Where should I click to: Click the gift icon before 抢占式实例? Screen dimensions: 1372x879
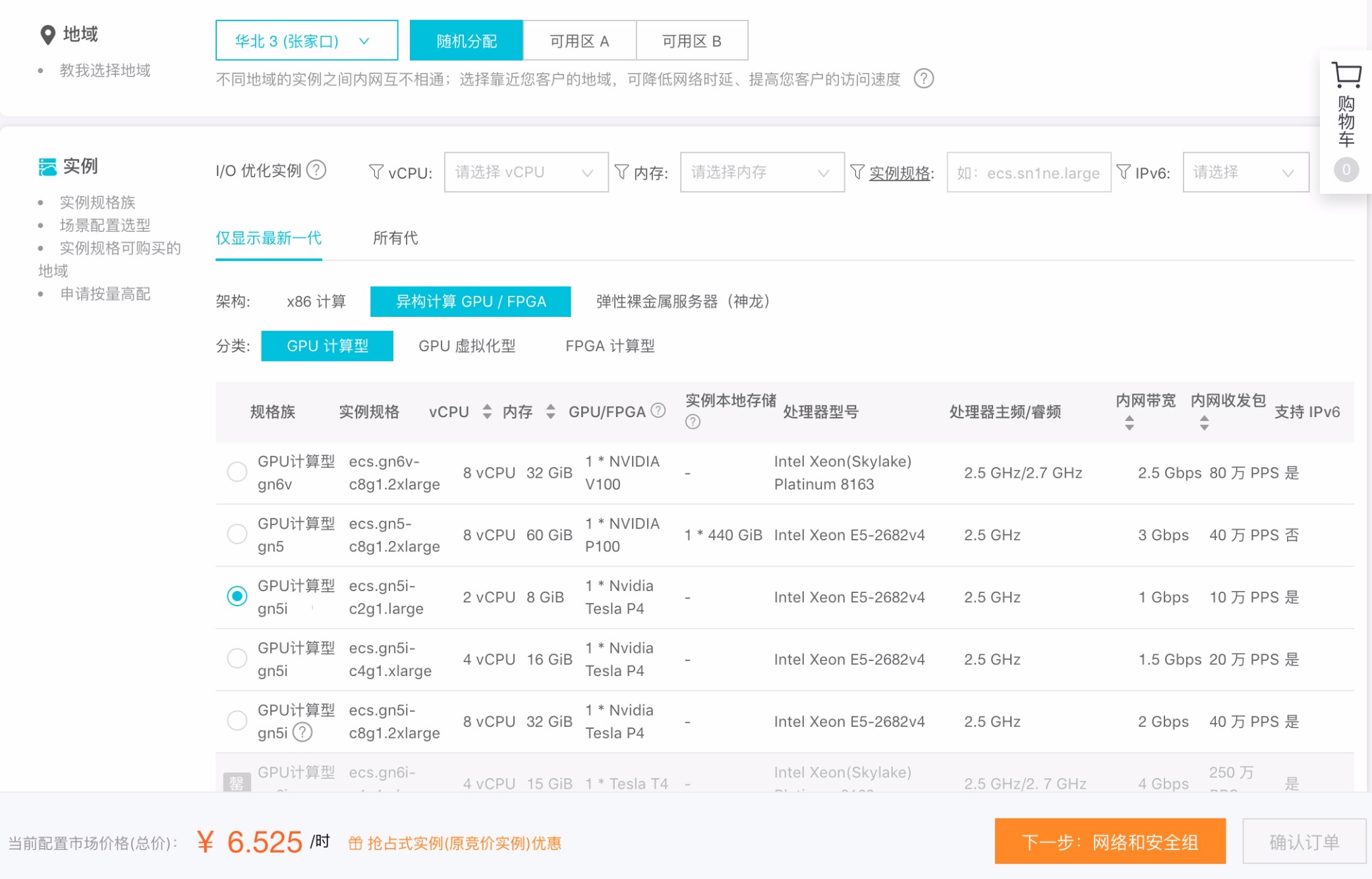[x=355, y=843]
